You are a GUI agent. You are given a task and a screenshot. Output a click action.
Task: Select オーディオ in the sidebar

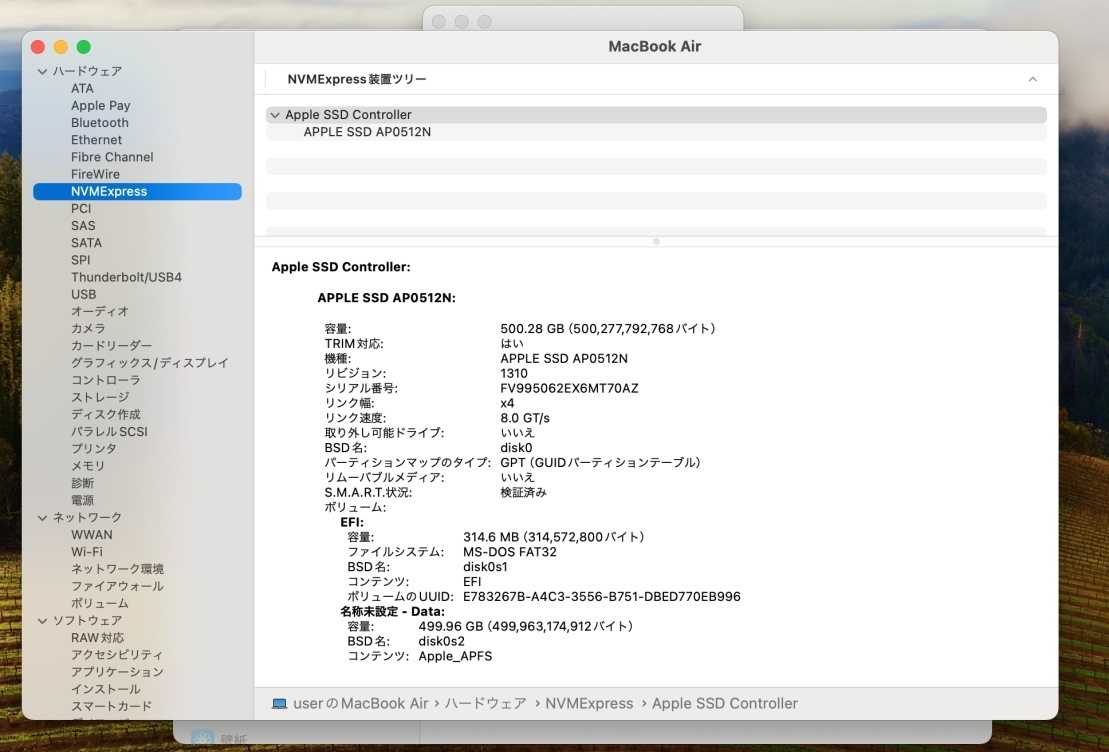click(x=100, y=311)
